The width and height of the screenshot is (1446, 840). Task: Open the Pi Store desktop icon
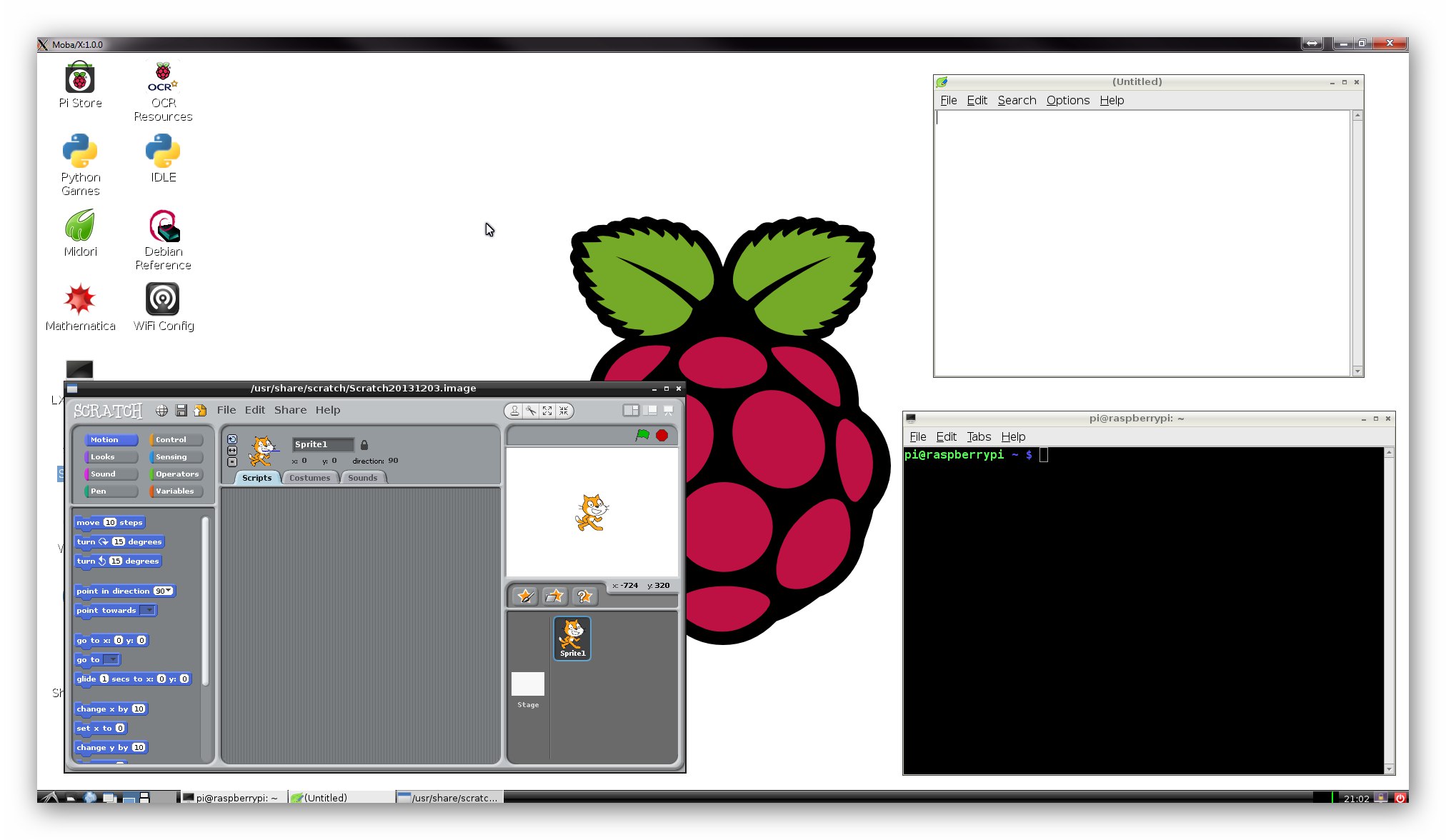[x=80, y=85]
